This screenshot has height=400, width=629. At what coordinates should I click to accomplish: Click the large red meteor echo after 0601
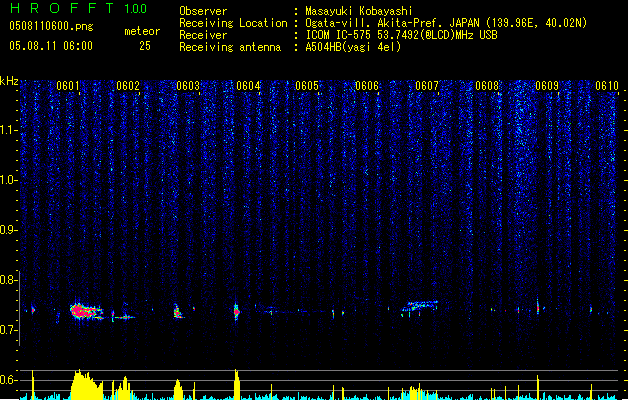[x=86, y=311]
